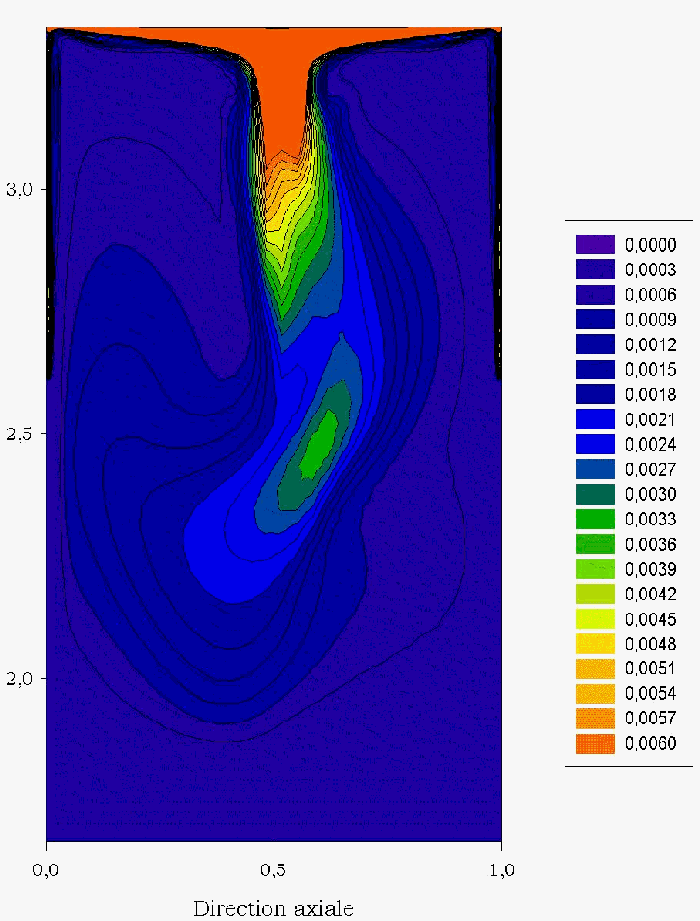Click the legend value text 0,0000

click(x=651, y=245)
